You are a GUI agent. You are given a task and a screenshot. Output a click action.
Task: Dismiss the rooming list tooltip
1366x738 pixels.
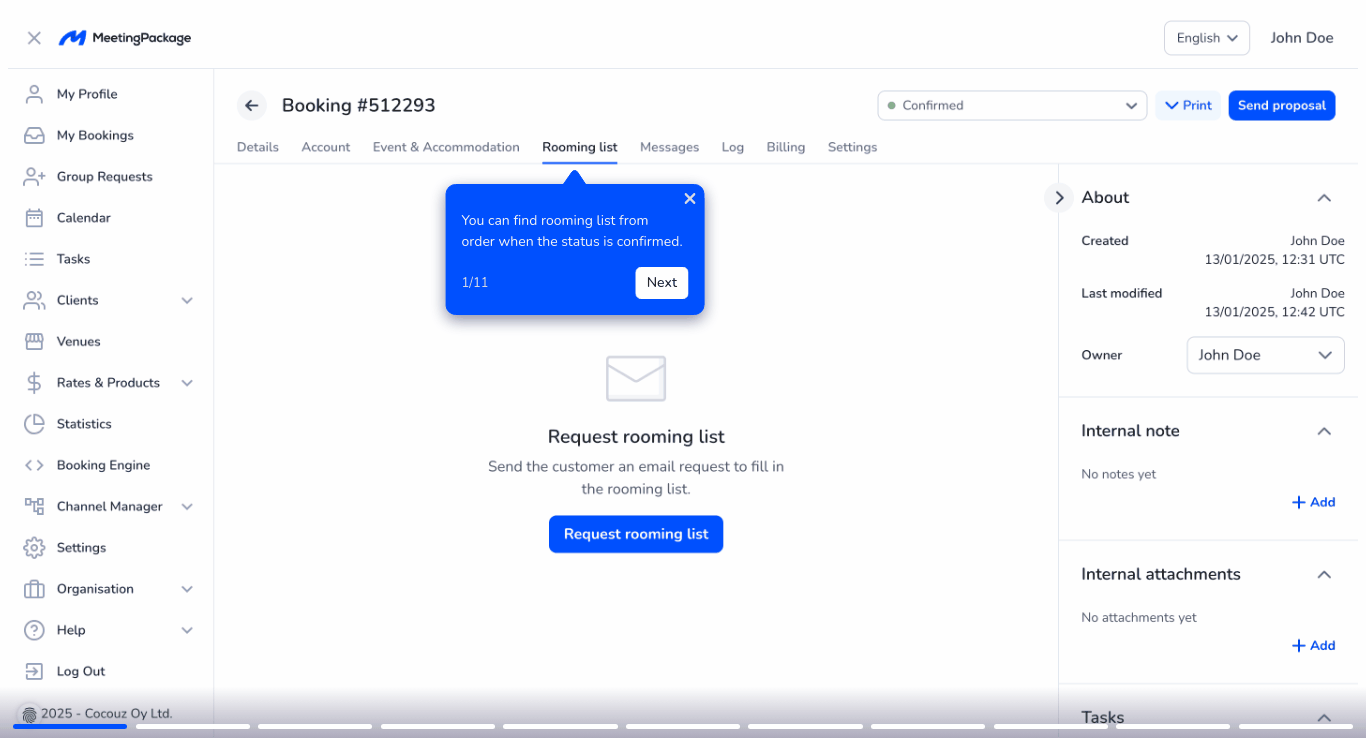(x=689, y=199)
